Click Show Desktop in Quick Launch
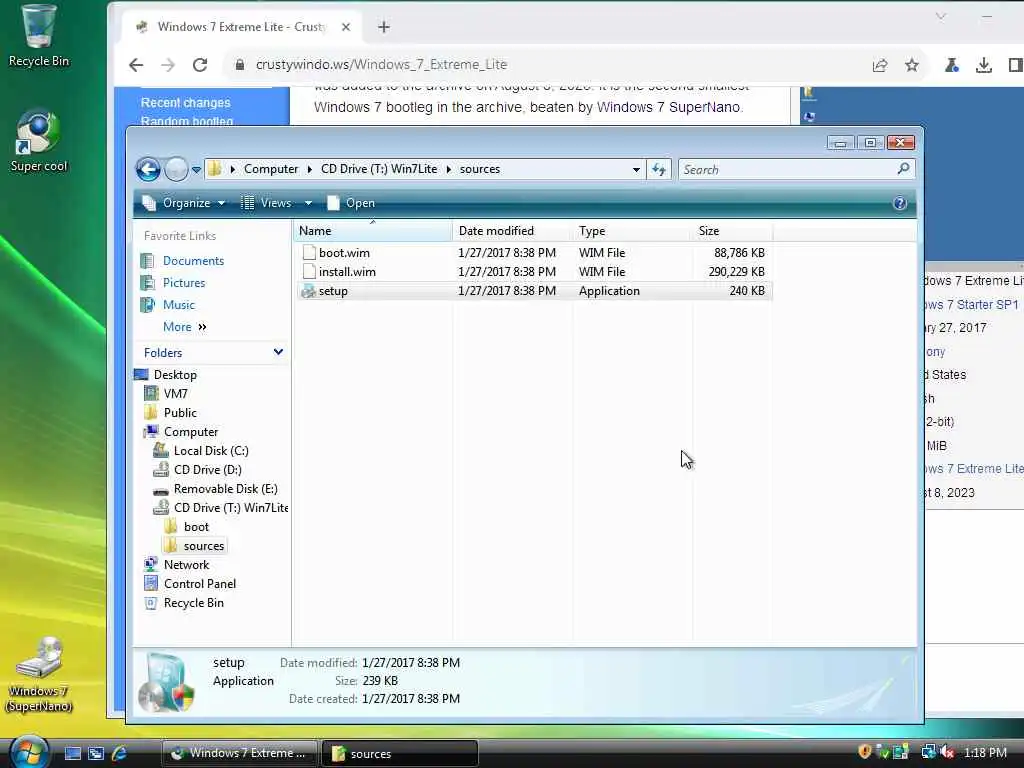This screenshot has width=1024, height=768. 72,753
